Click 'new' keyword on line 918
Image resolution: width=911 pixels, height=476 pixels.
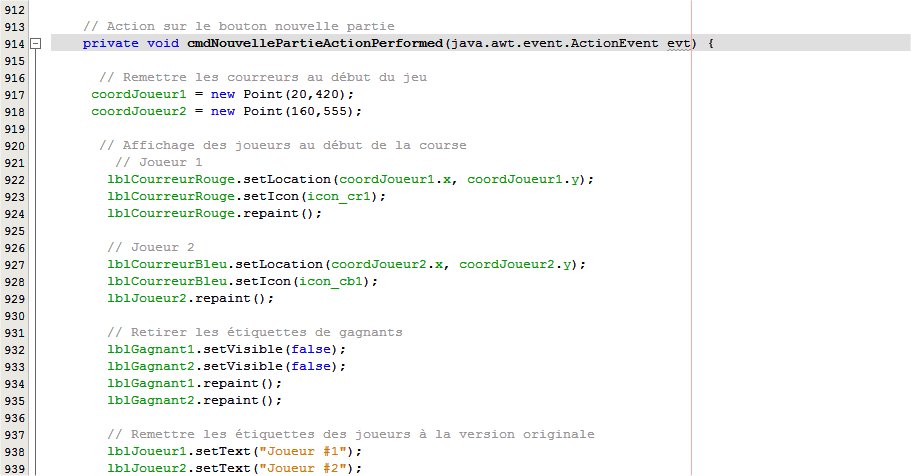[223, 111]
